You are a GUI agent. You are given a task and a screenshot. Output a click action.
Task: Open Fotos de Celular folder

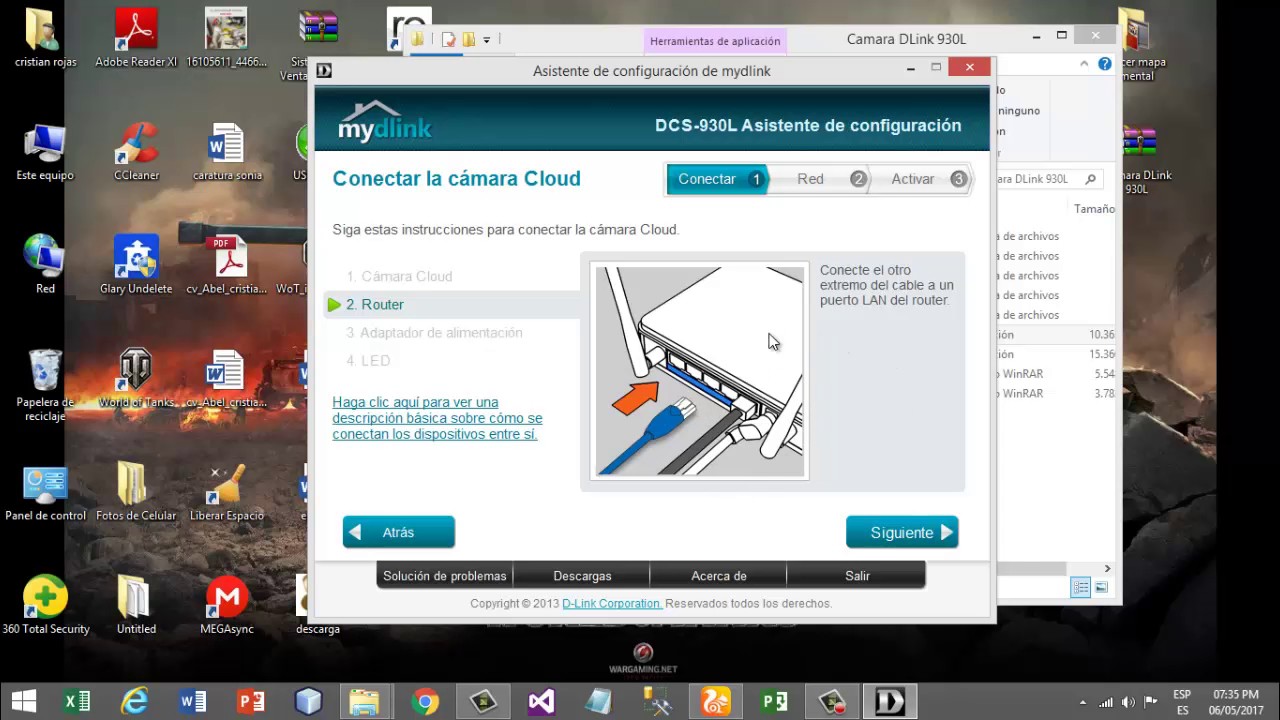click(x=136, y=492)
